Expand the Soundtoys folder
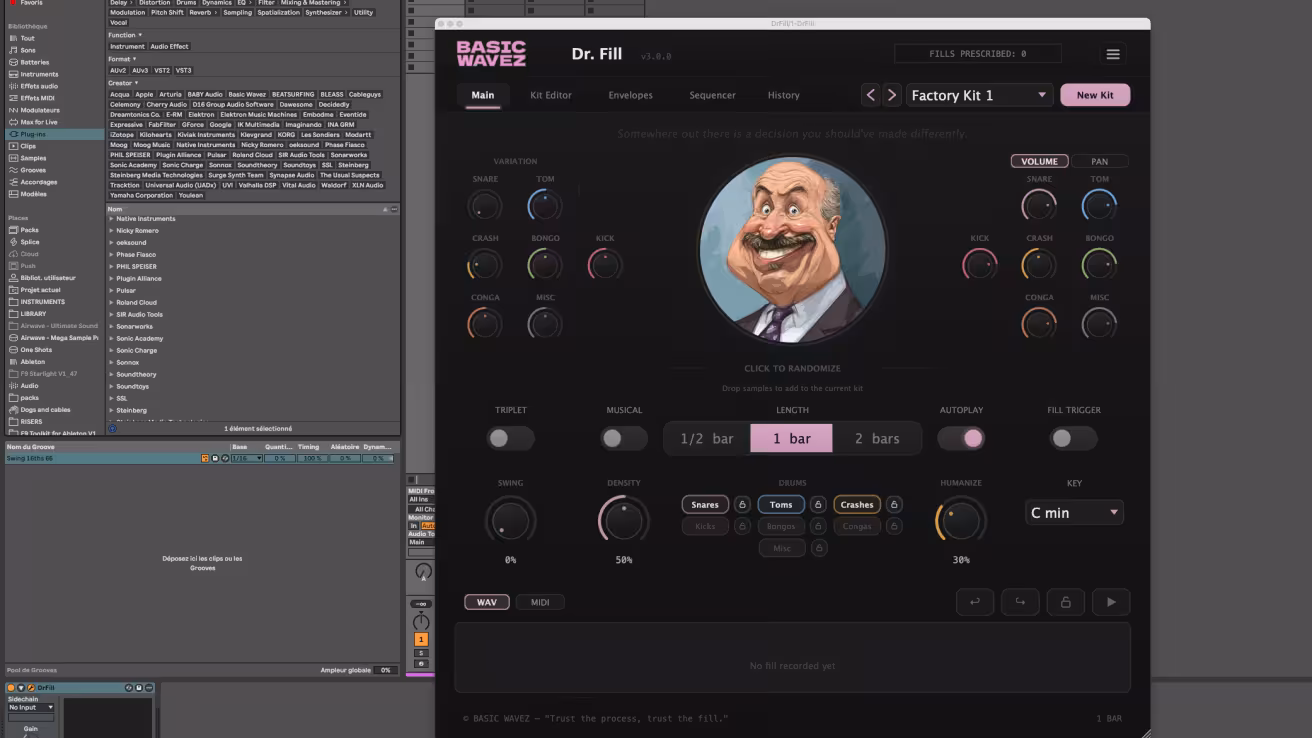The height and width of the screenshot is (738, 1312). tap(112, 387)
